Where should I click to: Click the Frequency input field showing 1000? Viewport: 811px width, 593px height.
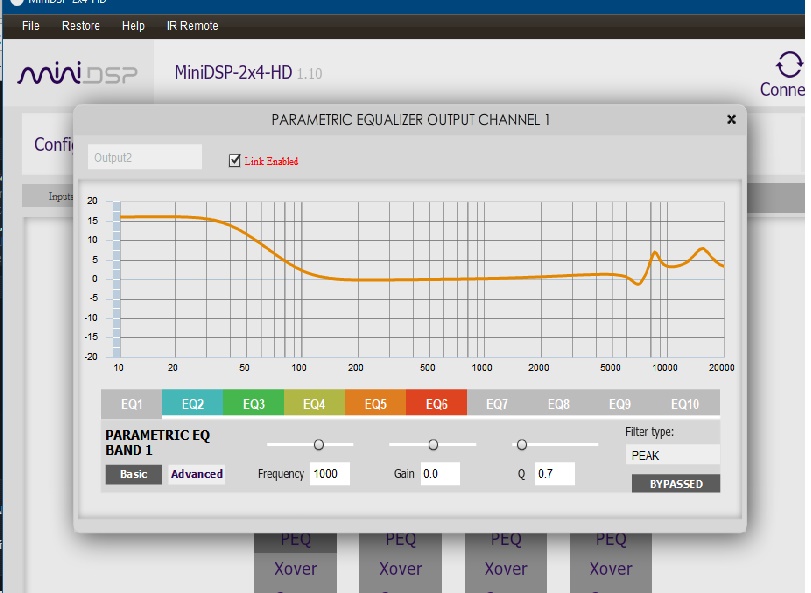point(330,474)
